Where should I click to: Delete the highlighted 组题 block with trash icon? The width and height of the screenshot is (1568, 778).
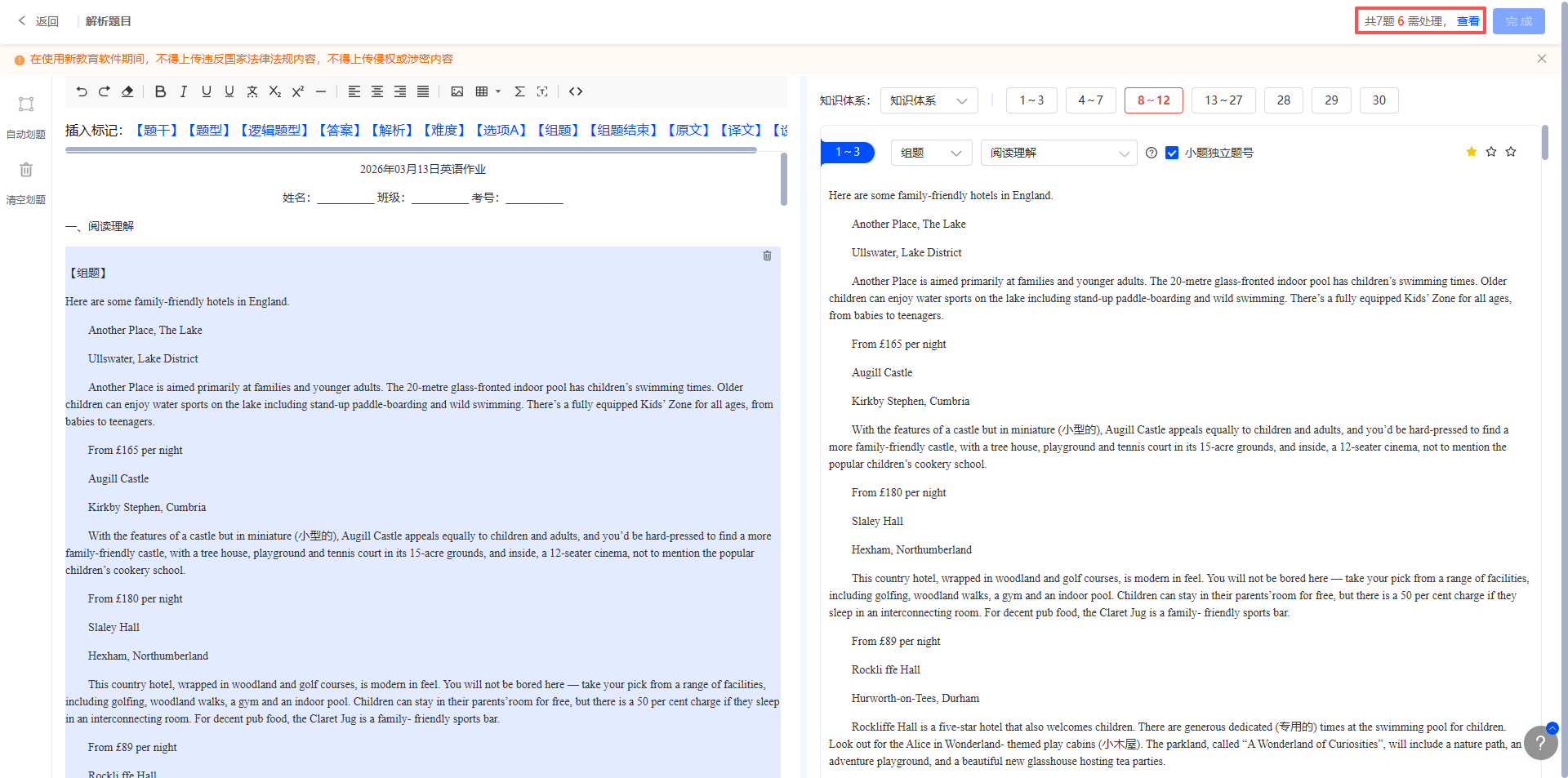click(x=767, y=256)
